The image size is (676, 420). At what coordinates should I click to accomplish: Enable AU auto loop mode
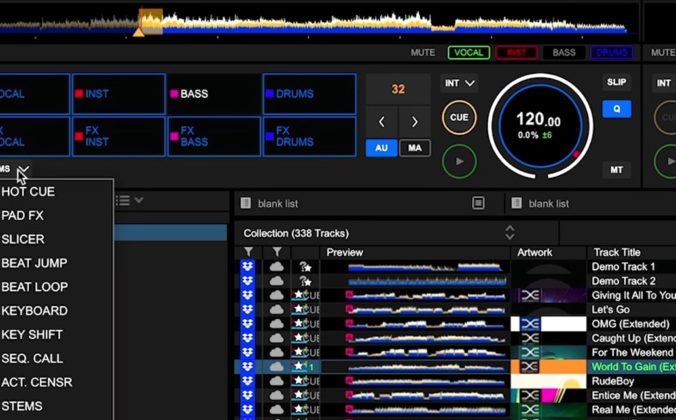[381, 148]
